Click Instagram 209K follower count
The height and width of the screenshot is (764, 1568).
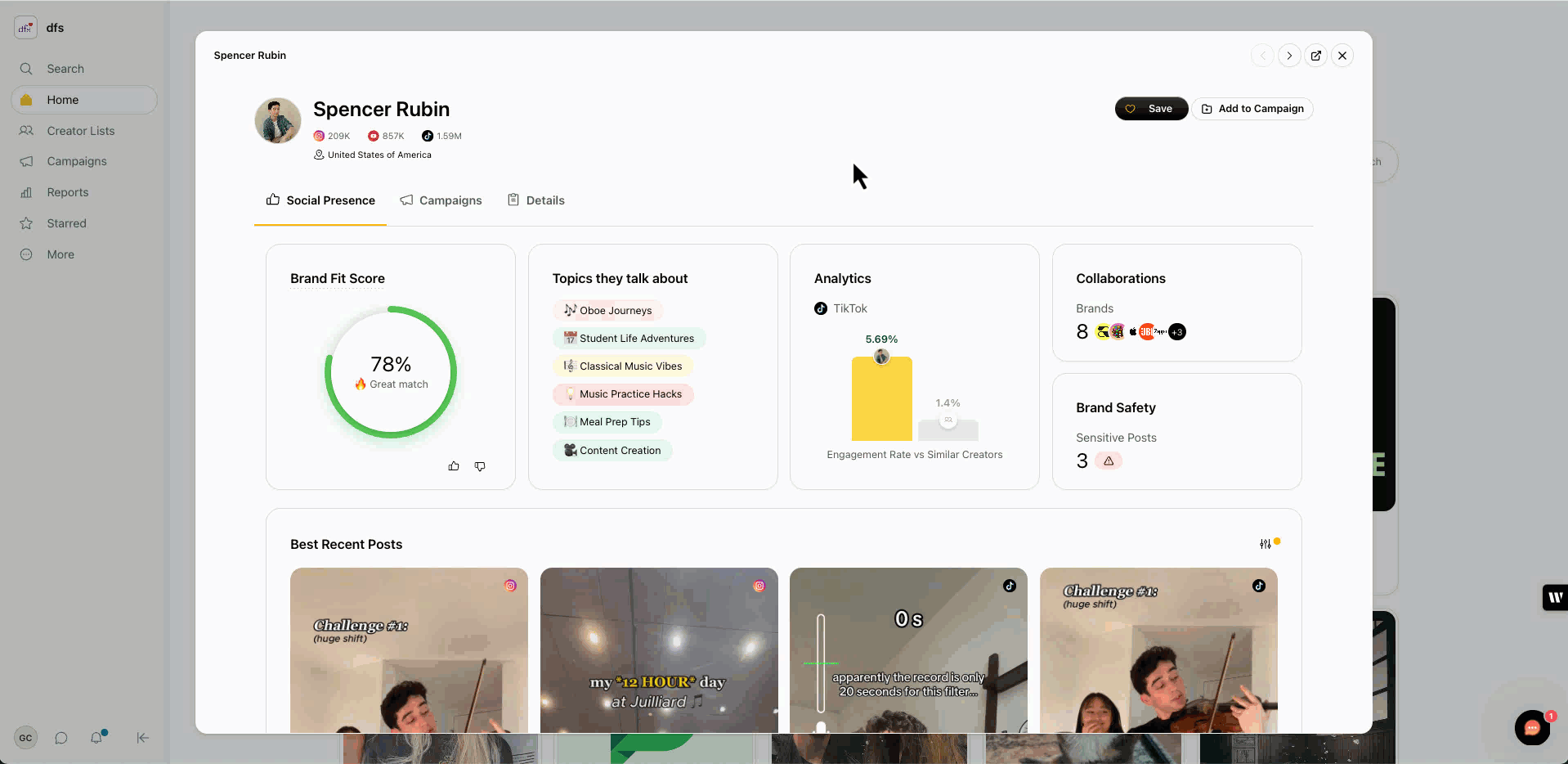332,136
